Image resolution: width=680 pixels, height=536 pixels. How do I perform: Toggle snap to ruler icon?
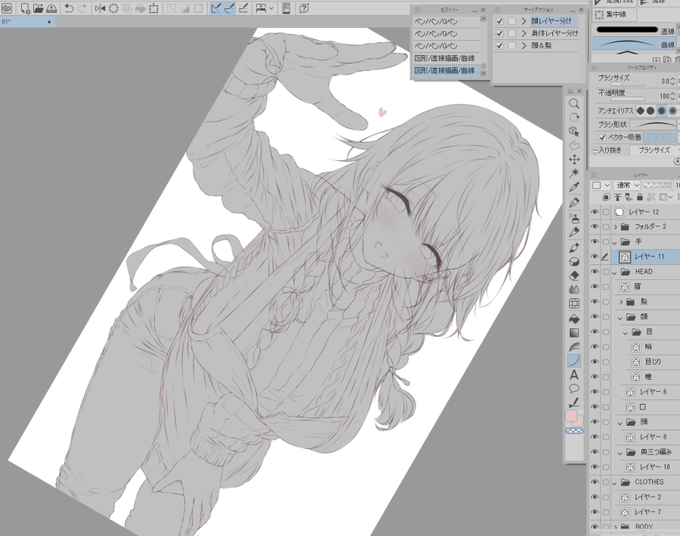coord(216,8)
